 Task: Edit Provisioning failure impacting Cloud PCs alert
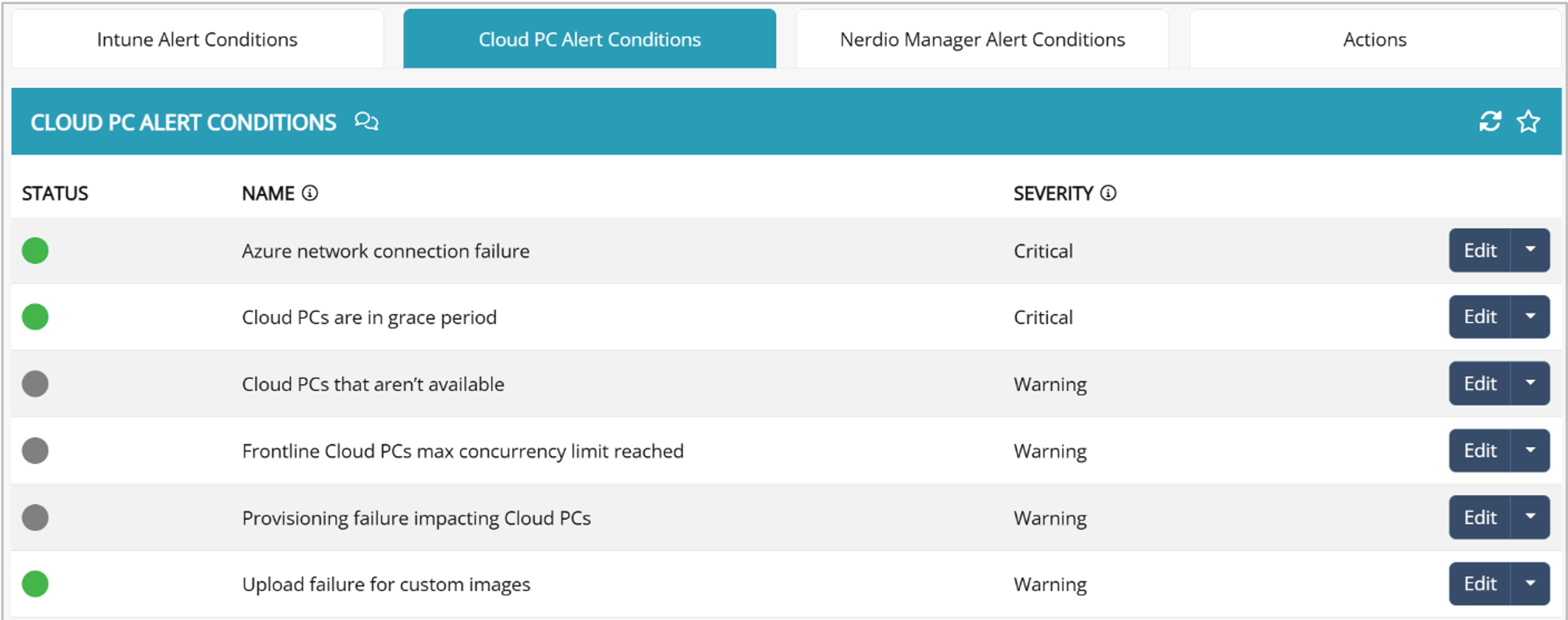coord(1480,517)
